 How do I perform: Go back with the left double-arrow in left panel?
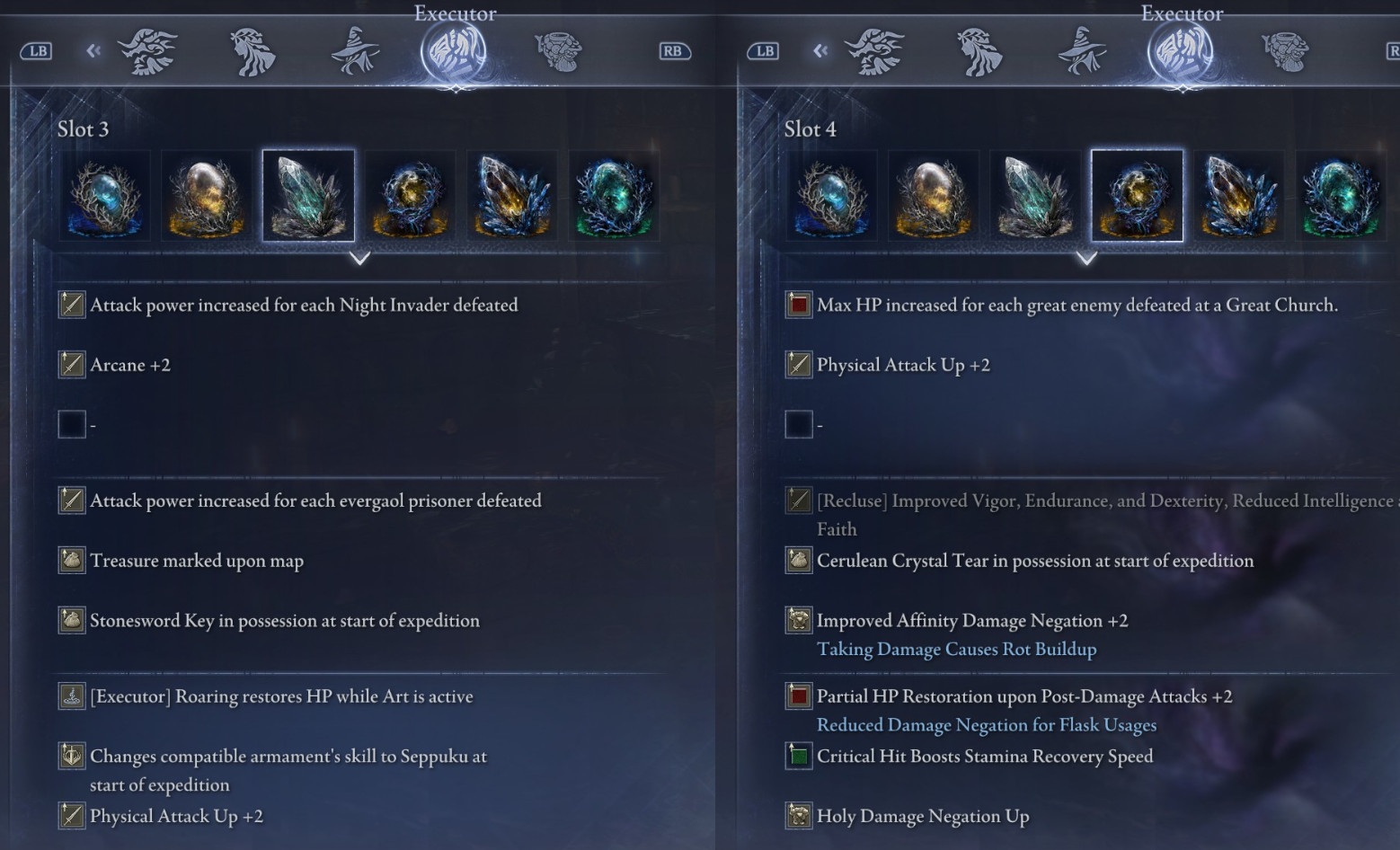pos(93,51)
